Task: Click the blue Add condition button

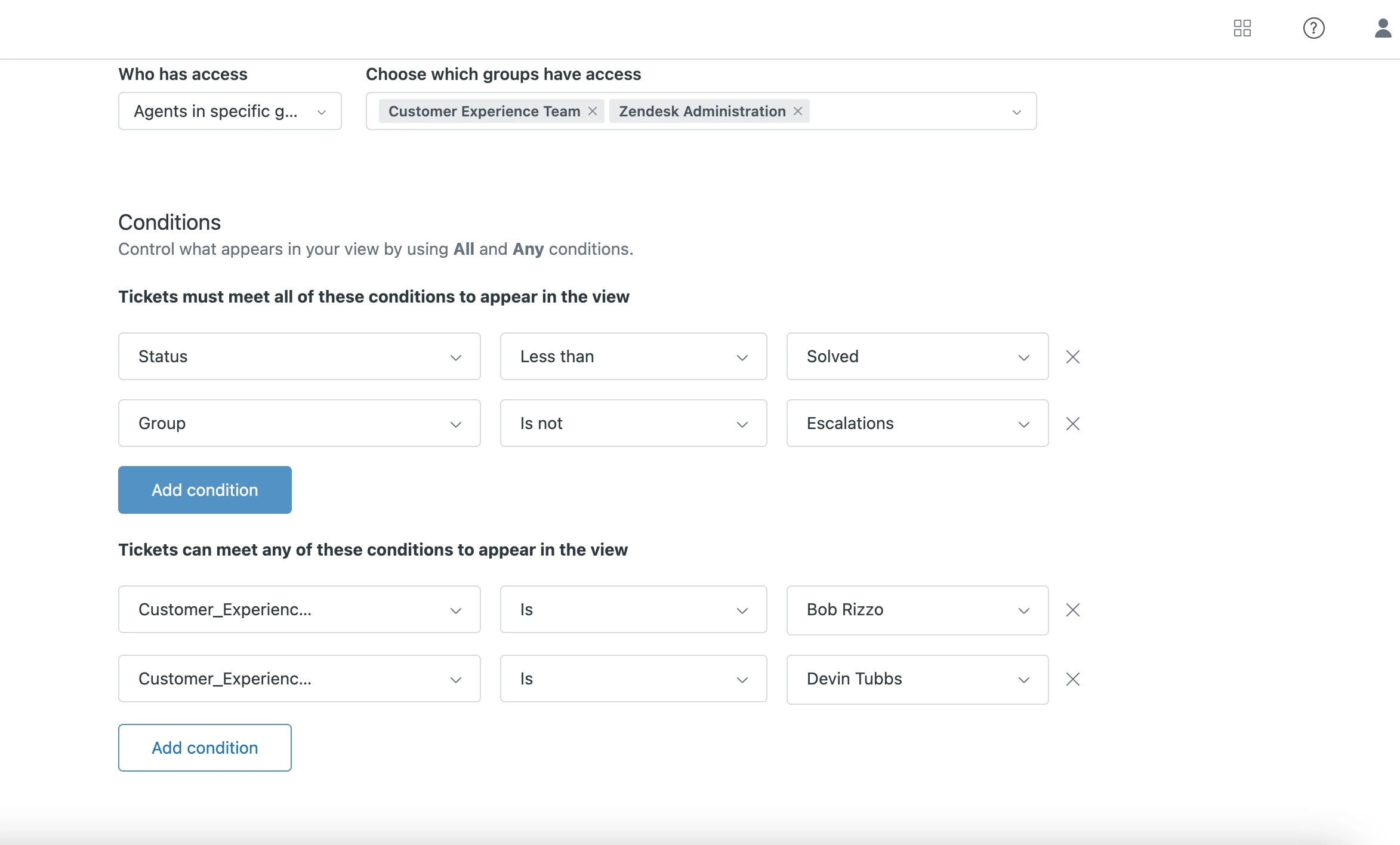Action: click(x=205, y=490)
